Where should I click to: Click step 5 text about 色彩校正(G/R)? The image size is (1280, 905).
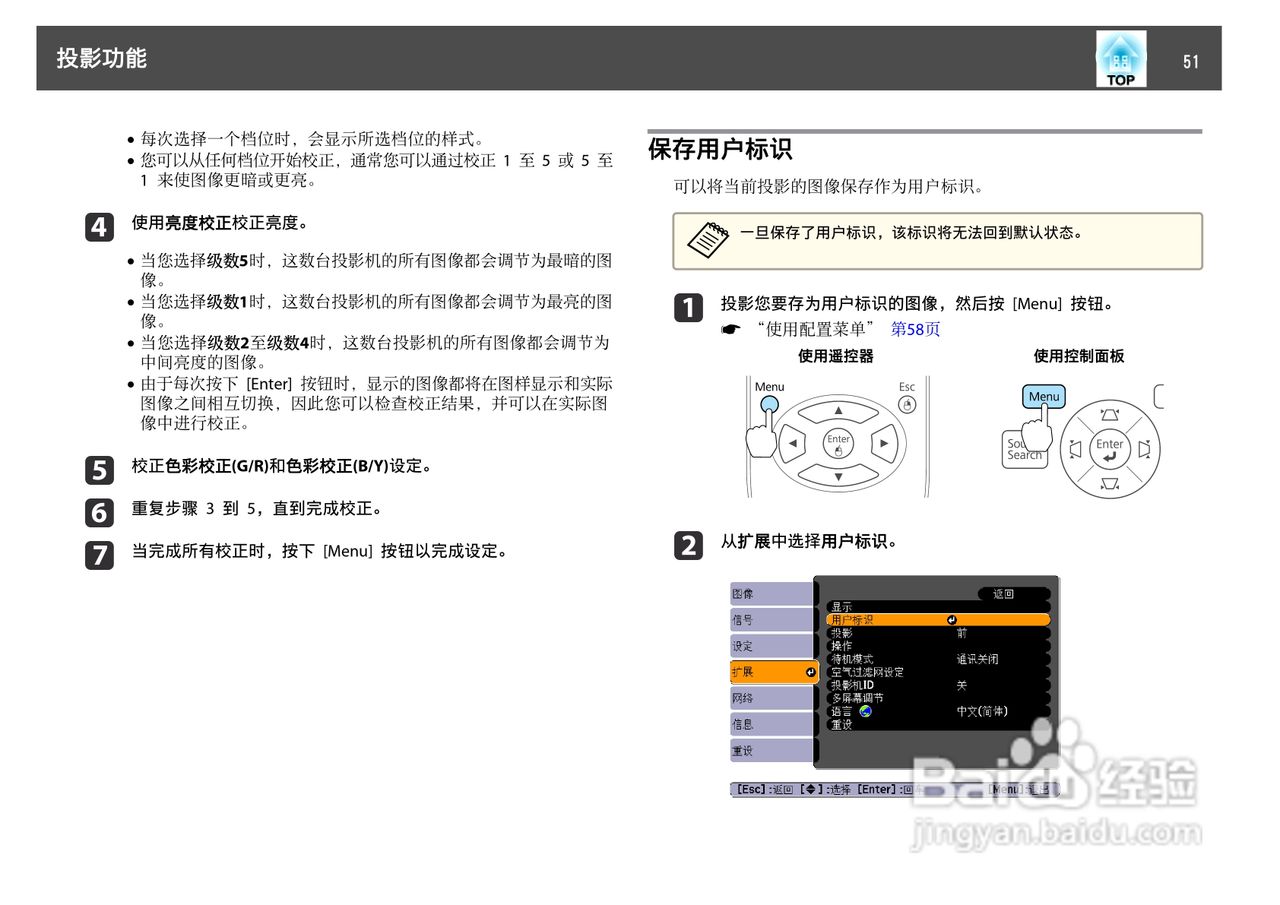pos(282,466)
